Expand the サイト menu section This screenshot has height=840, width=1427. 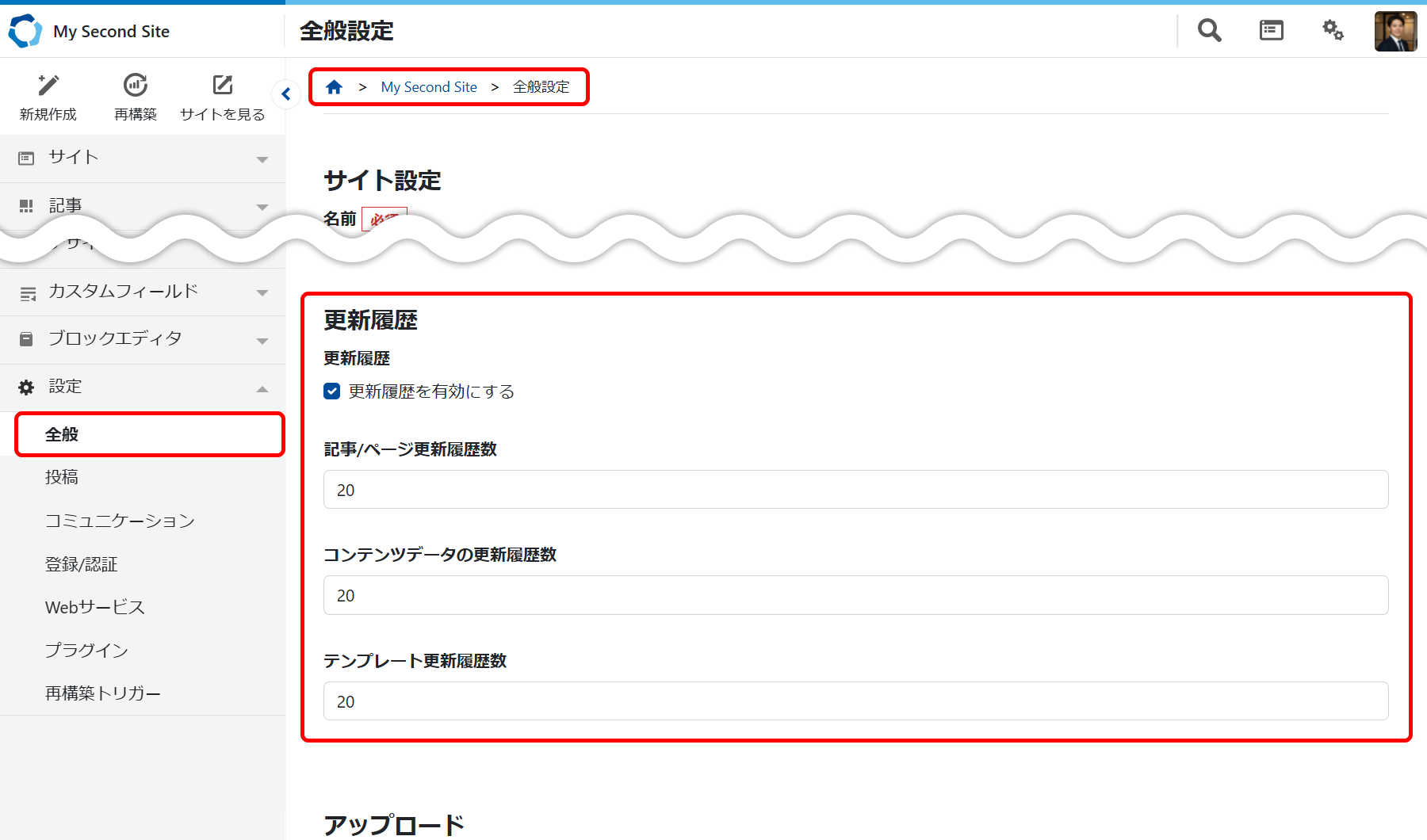click(x=143, y=158)
